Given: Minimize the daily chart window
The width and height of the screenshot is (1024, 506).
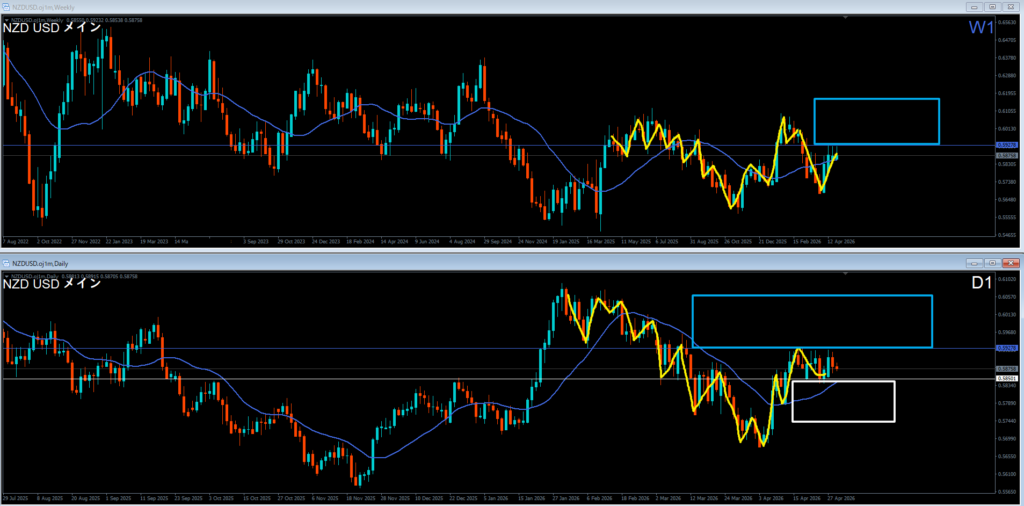Looking at the screenshot, I should pos(972,261).
